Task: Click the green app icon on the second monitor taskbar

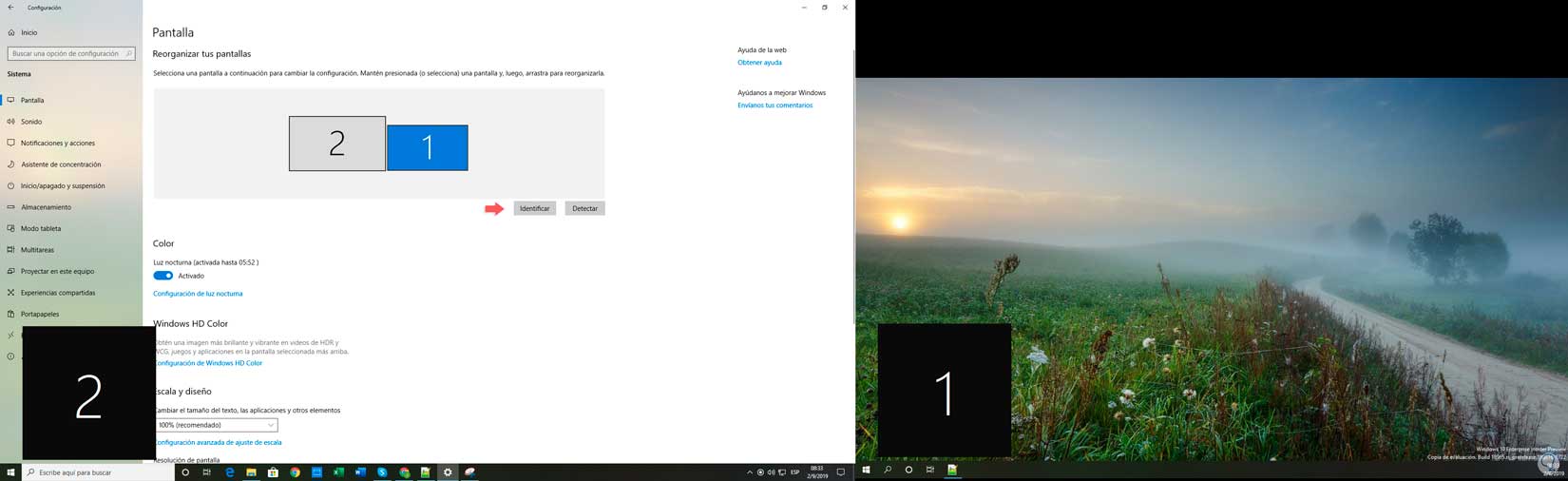Action: point(951,470)
